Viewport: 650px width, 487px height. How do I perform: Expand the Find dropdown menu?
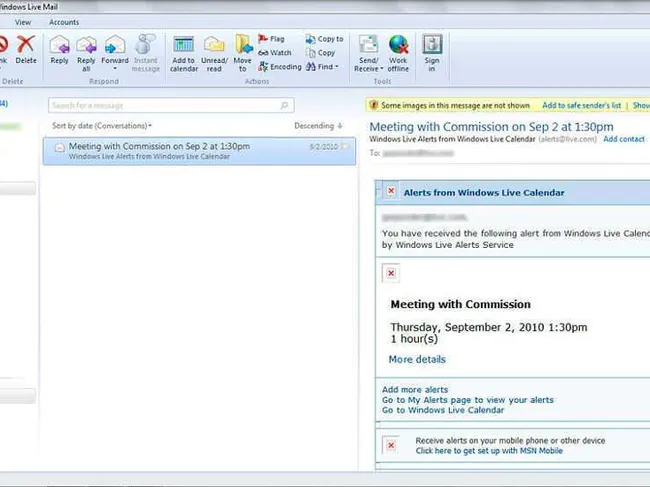[327, 67]
